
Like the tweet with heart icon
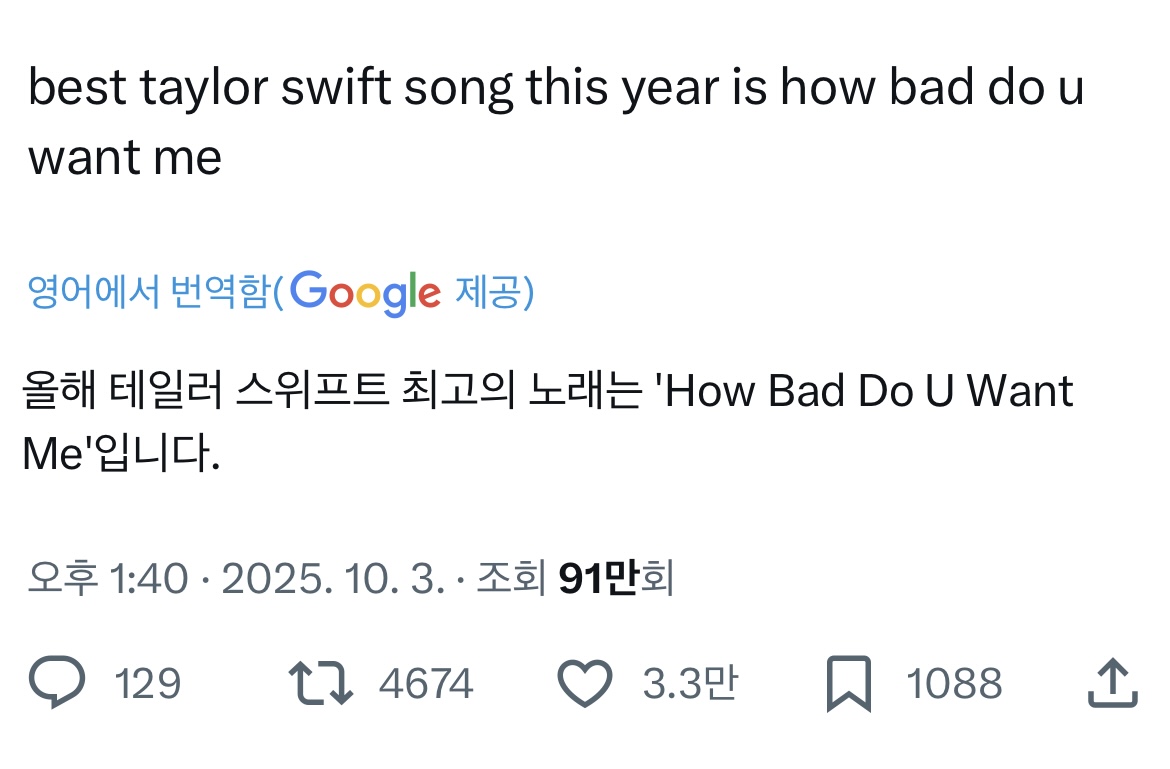pyautogui.click(x=583, y=684)
